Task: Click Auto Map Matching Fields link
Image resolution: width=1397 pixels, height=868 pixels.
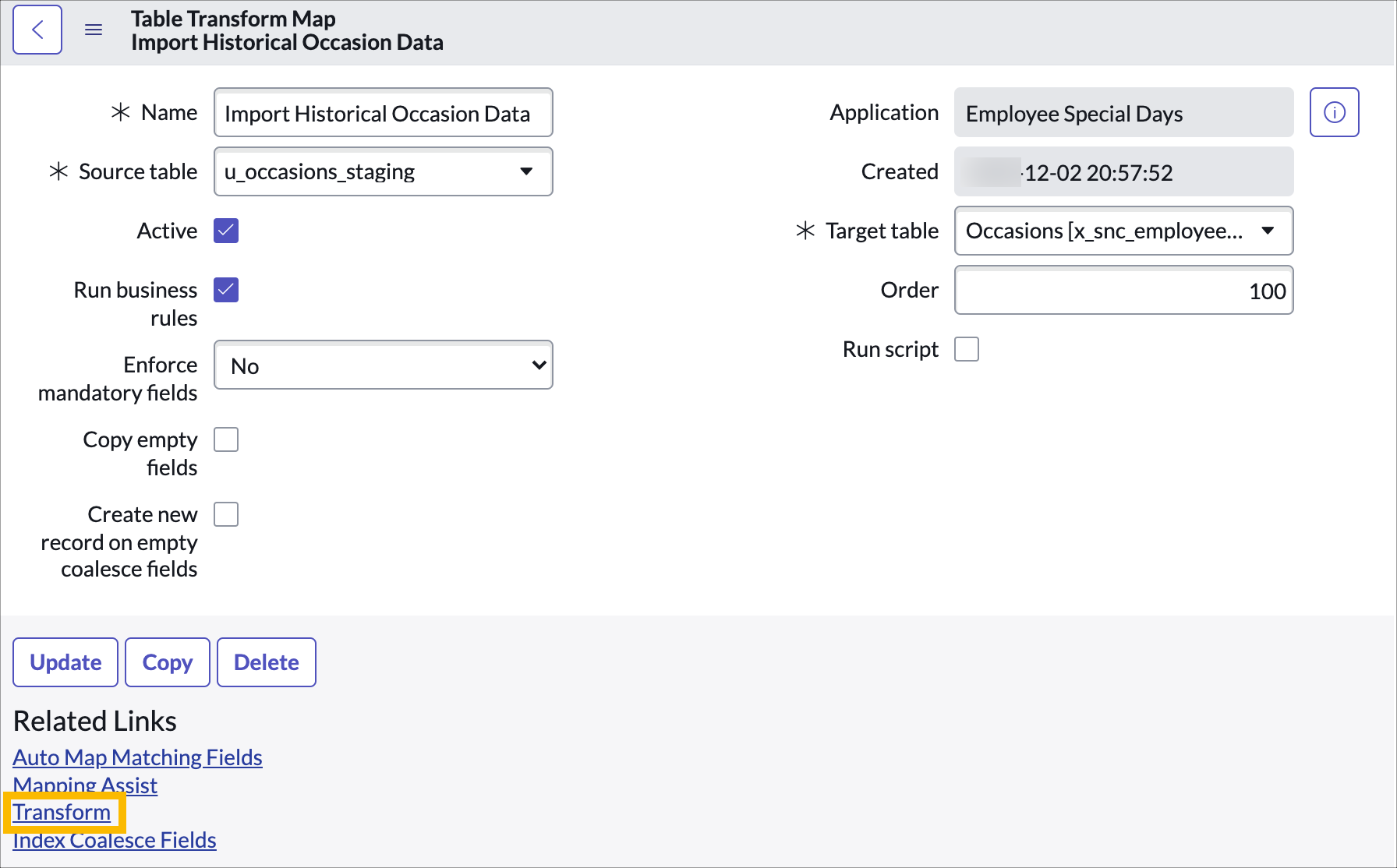Action: click(x=137, y=757)
